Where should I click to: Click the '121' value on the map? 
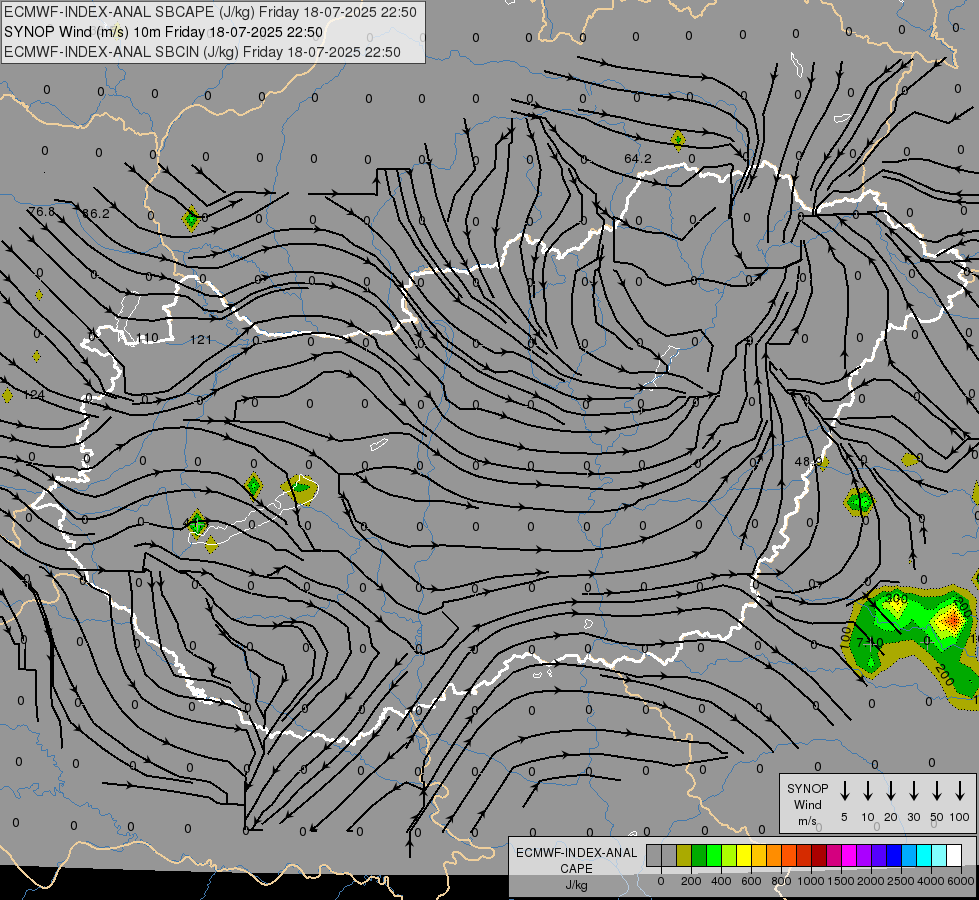200,340
